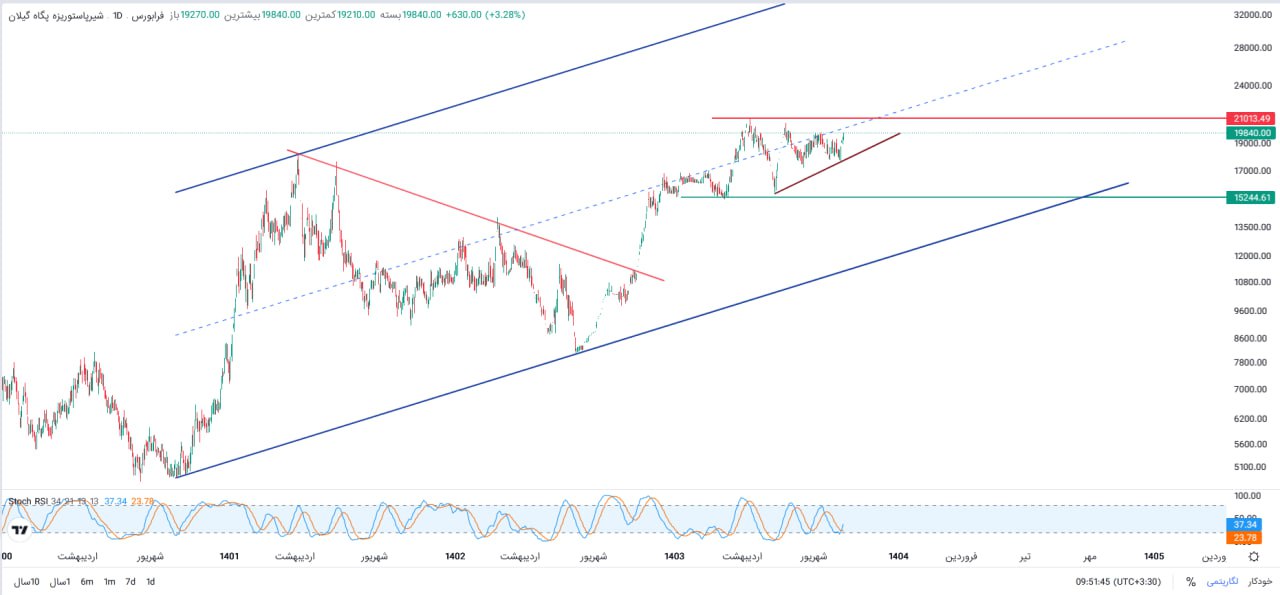This screenshot has width=1280, height=595.
Task: Click the Stoch RSI indicator title
Action: point(29,501)
